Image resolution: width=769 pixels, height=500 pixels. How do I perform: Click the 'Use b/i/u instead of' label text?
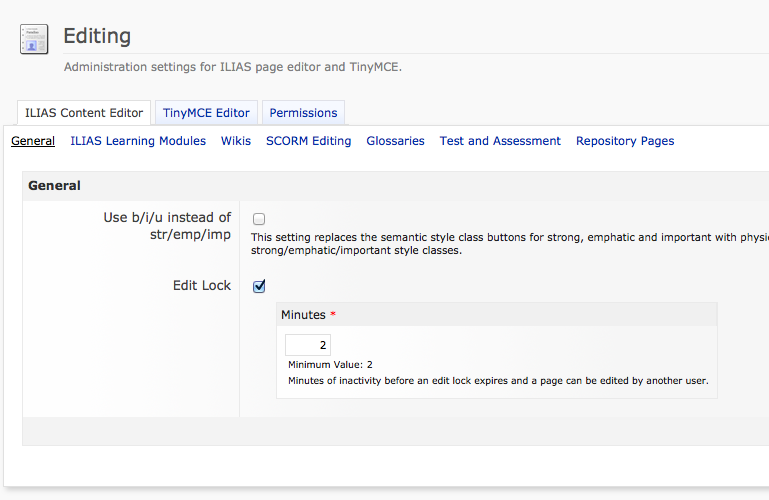[x=167, y=217]
